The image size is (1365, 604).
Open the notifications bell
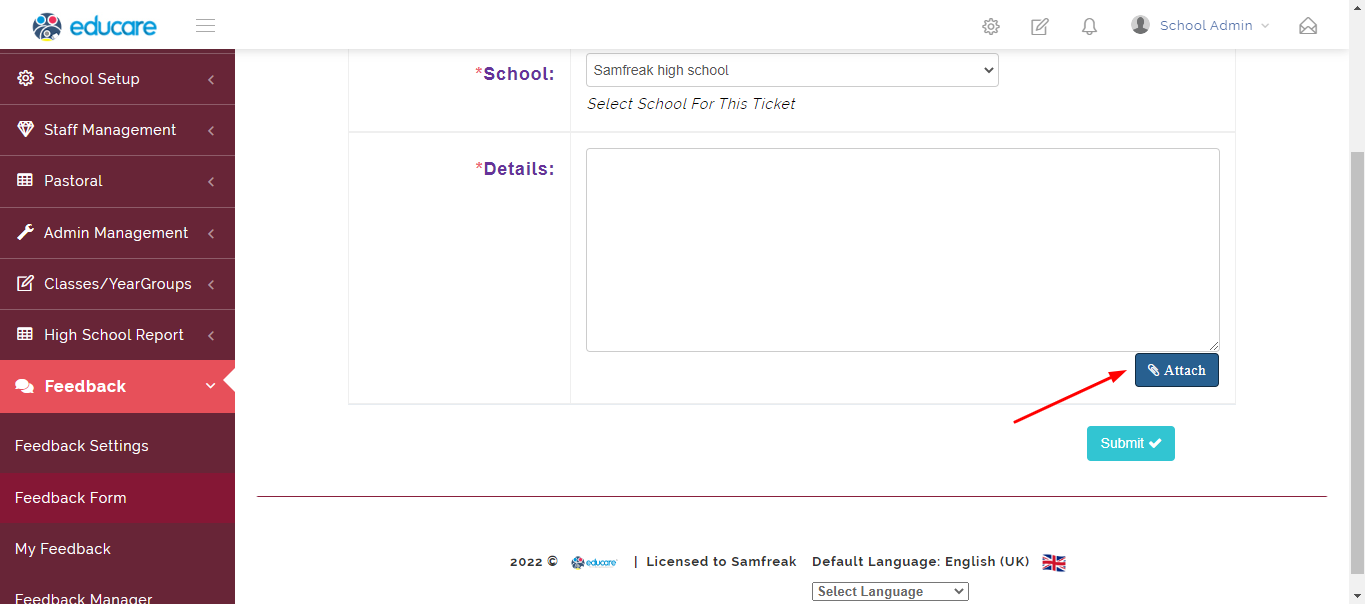1090,27
